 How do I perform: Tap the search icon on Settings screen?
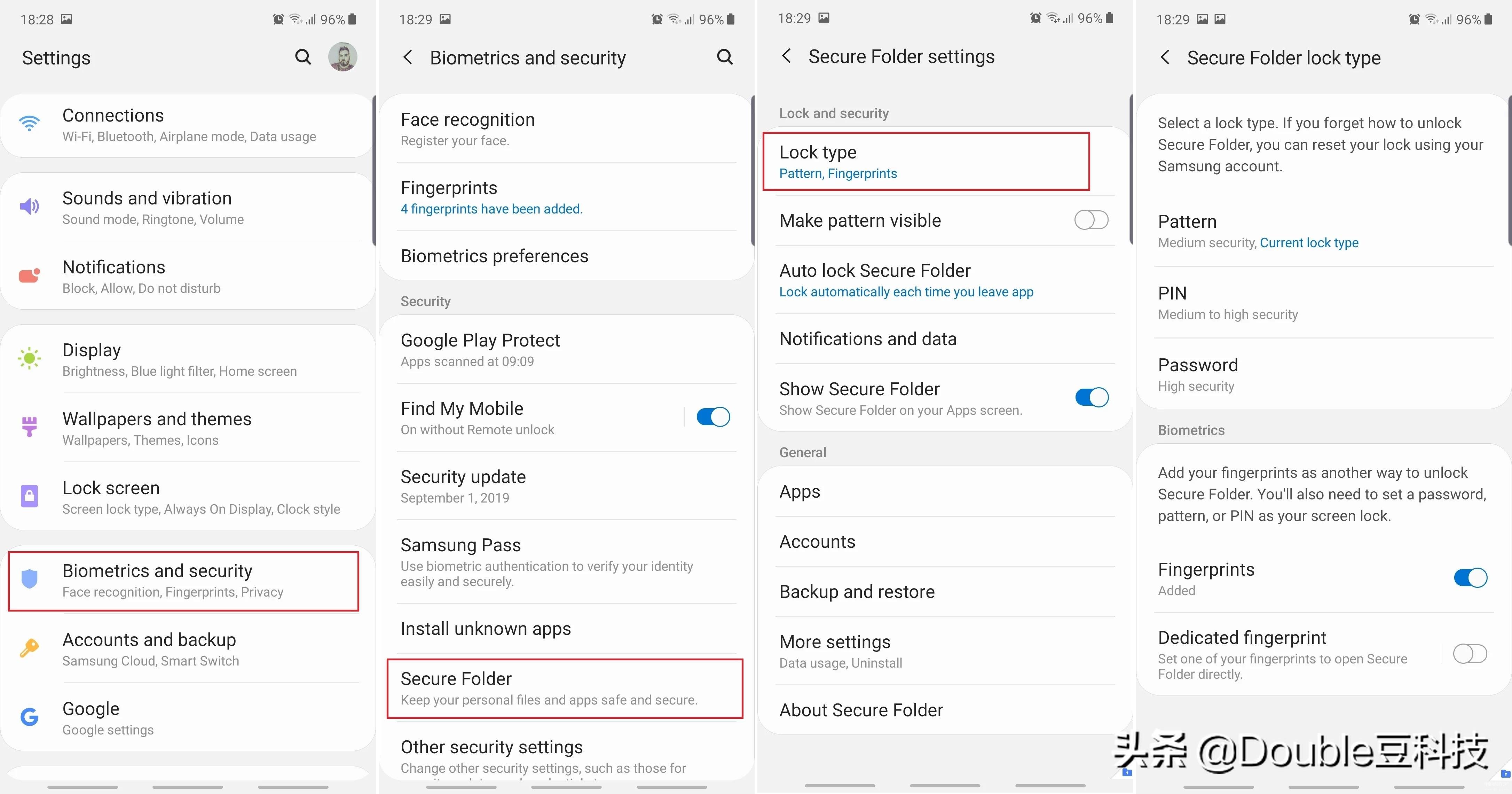click(303, 57)
